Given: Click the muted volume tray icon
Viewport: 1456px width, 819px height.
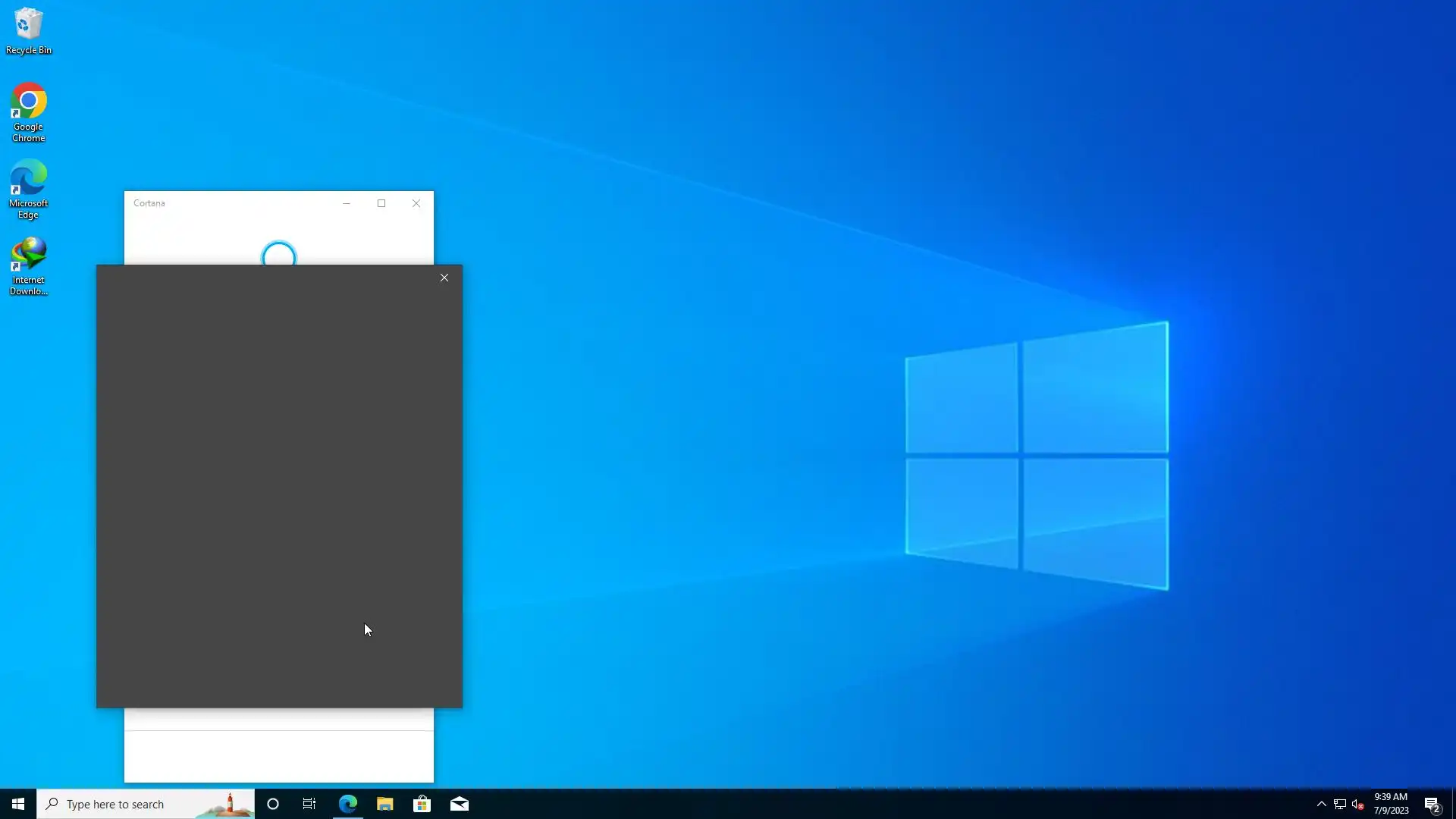Looking at the screenshot, I should (x=1358, y=804).
